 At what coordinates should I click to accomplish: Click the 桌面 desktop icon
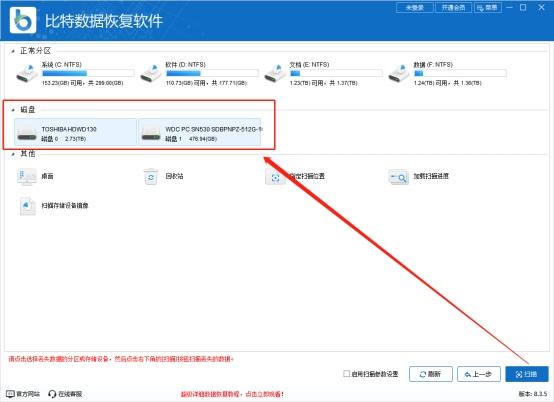(27, 176)
